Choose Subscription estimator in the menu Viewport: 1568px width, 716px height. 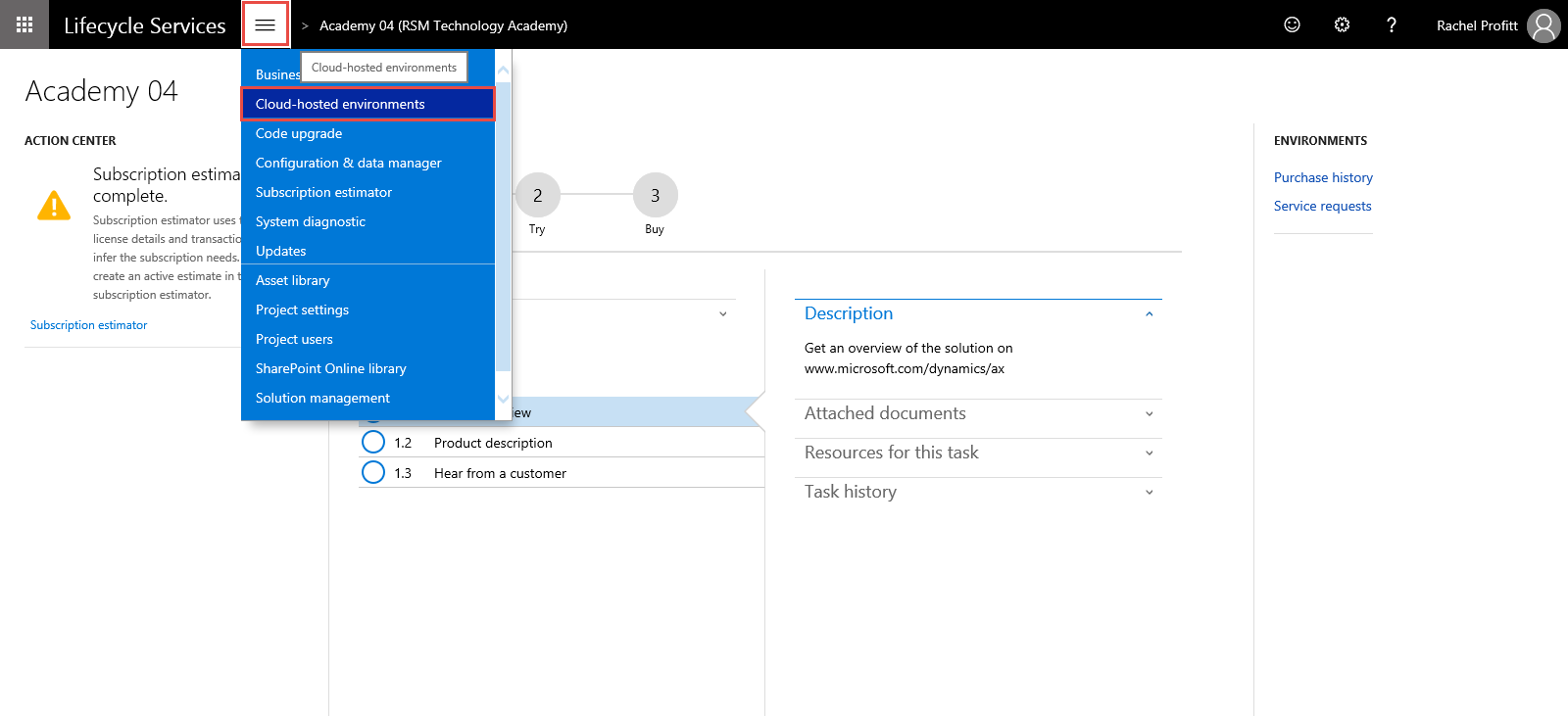[x=367, y=192]
